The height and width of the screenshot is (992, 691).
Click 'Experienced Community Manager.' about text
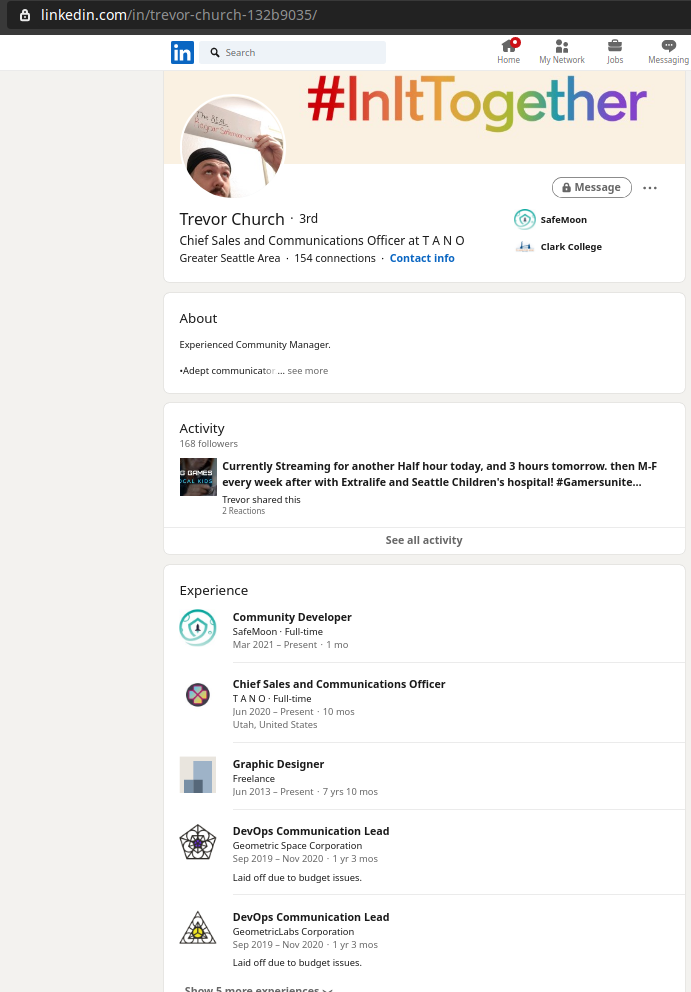[254, 345]
